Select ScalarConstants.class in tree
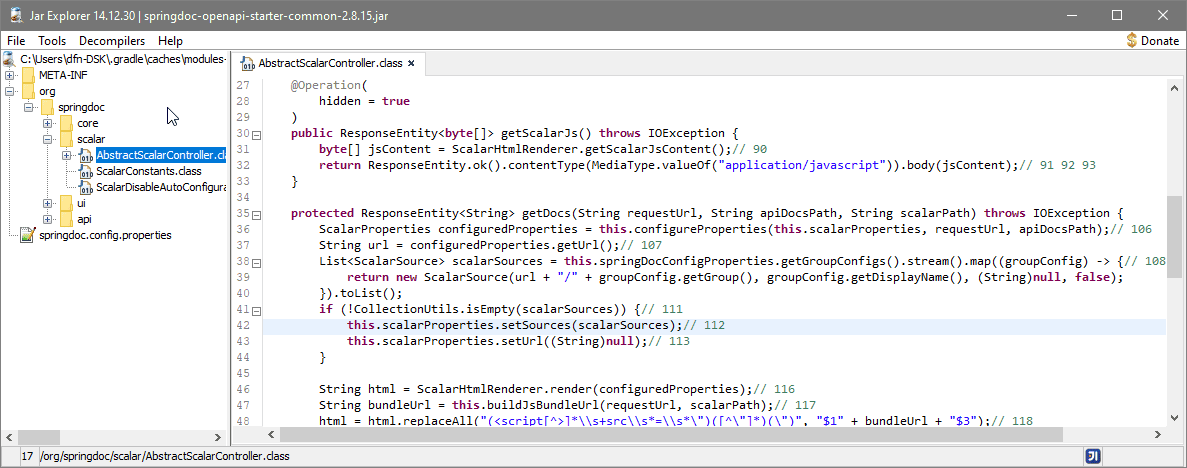The width and height of the screenshot is (1187, 468). 148,171
